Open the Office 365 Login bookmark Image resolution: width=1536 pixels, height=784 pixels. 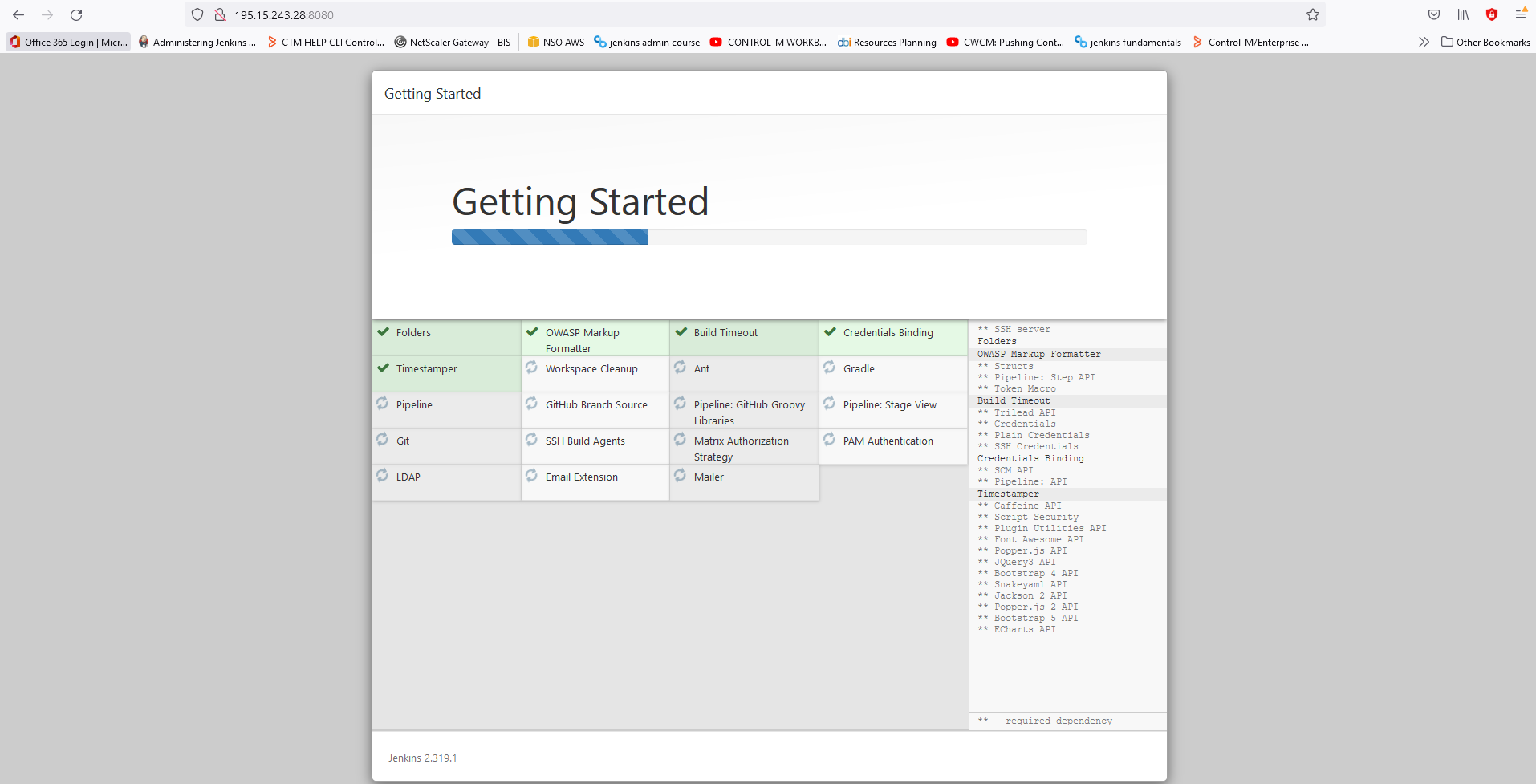(69, 42)
